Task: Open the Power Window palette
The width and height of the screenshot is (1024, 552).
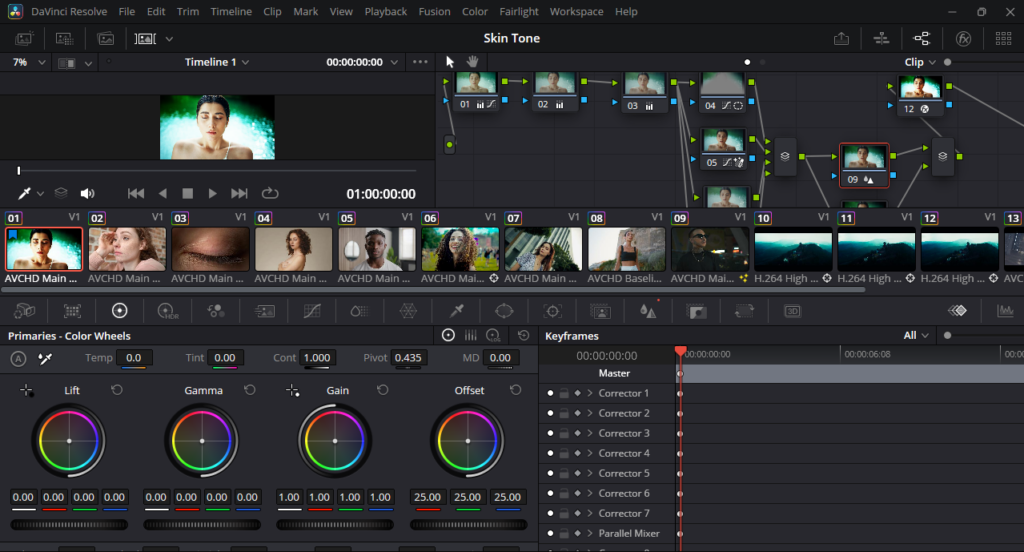Action: [504, 311]
